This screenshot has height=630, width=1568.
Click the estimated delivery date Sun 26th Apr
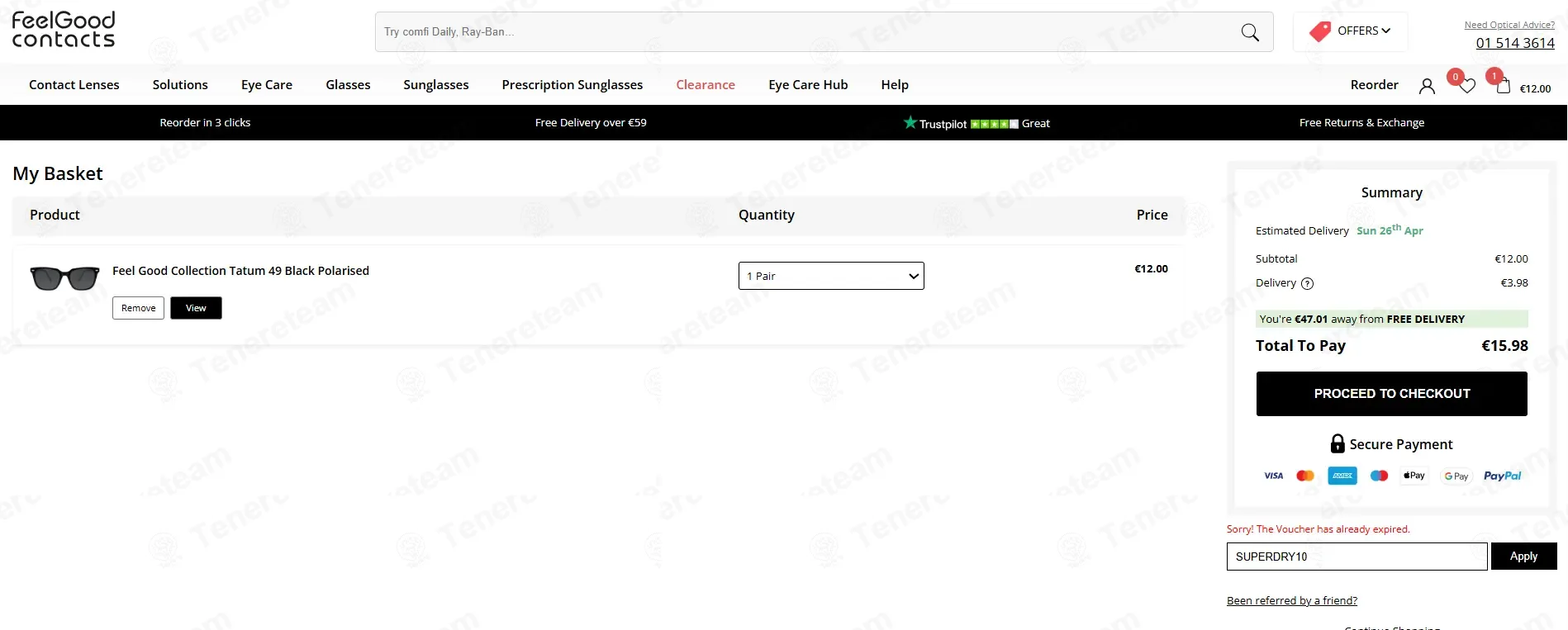pos(1390,230)
